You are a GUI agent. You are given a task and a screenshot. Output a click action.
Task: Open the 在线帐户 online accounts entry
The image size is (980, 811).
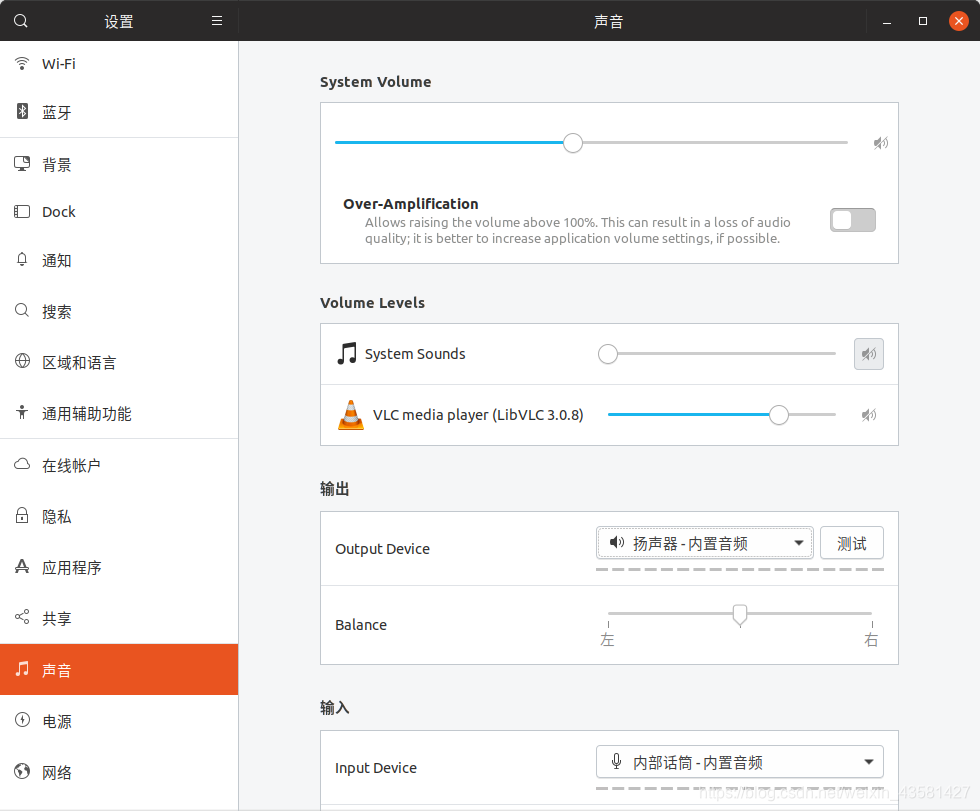(x=119, y=465)
